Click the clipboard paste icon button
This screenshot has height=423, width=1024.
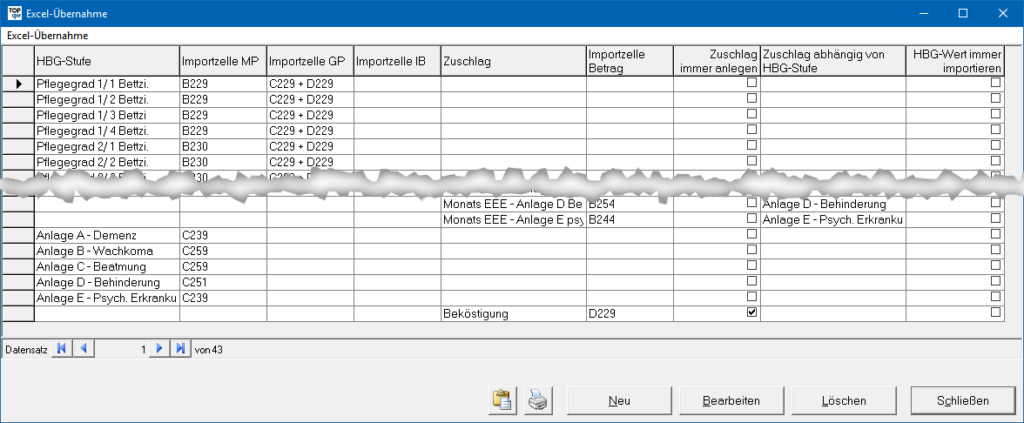tap(502, 400)
